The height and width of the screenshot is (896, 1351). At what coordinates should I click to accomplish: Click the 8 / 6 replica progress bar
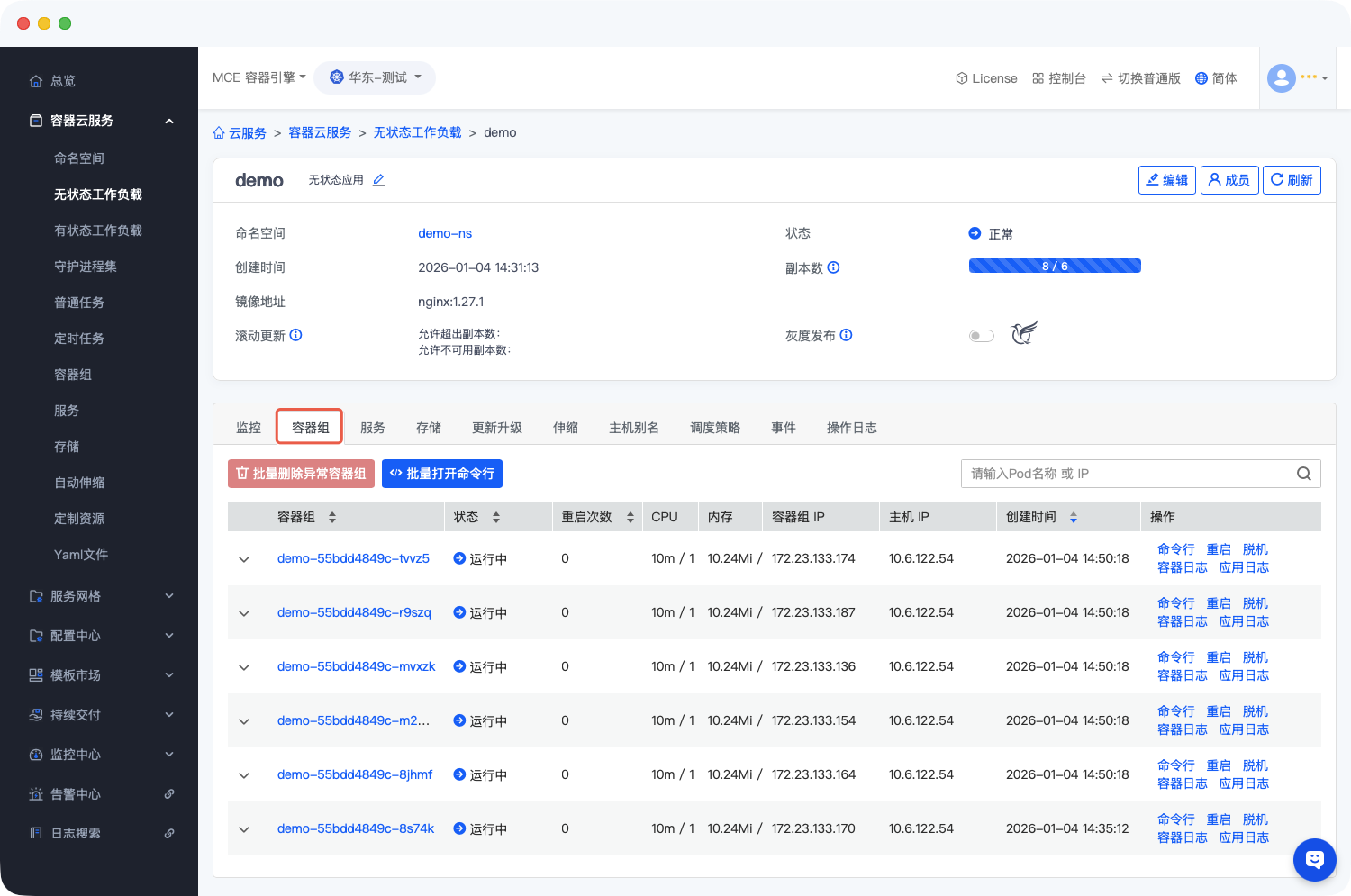(1054, 266)
